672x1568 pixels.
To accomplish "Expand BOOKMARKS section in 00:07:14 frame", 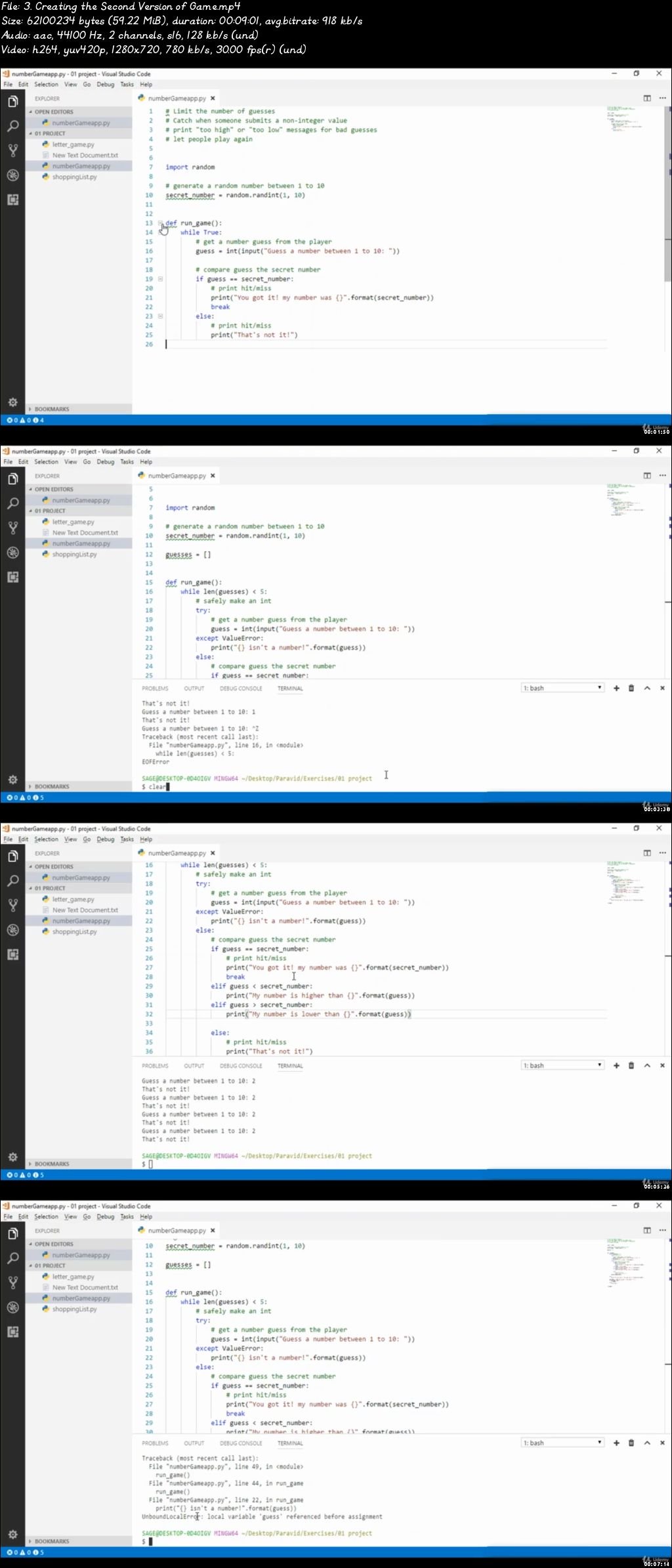I will pos(79,1541).
